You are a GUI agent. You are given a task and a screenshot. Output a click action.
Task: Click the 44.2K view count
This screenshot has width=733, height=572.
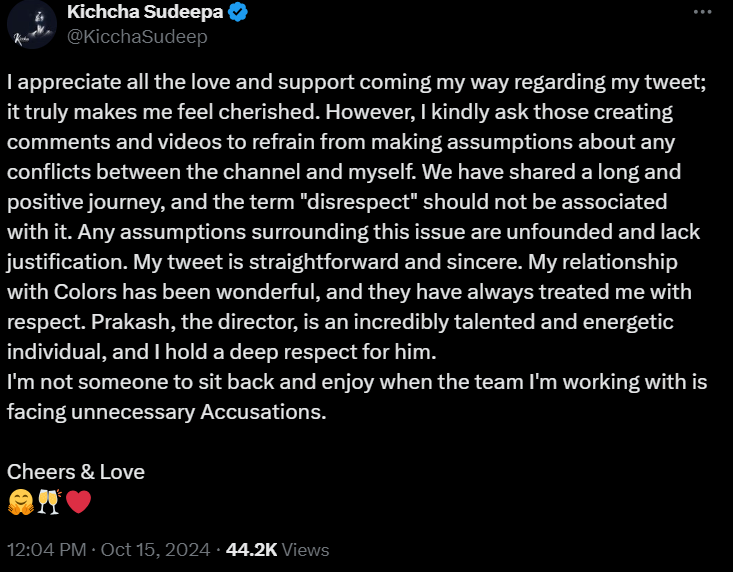point(252,550)
